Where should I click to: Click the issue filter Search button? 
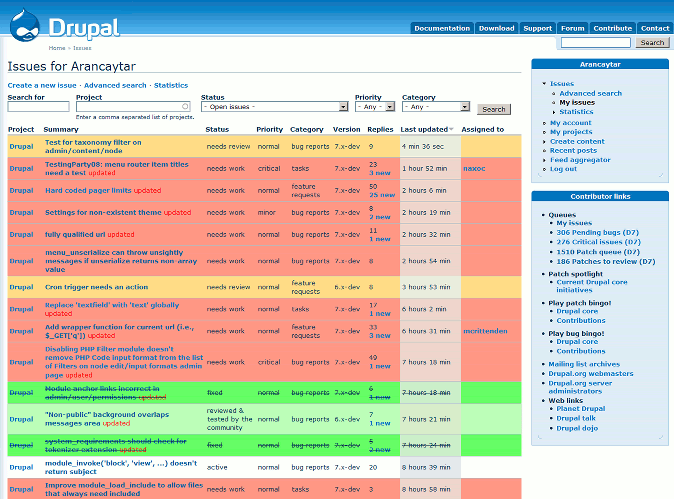tap(494, 109)
